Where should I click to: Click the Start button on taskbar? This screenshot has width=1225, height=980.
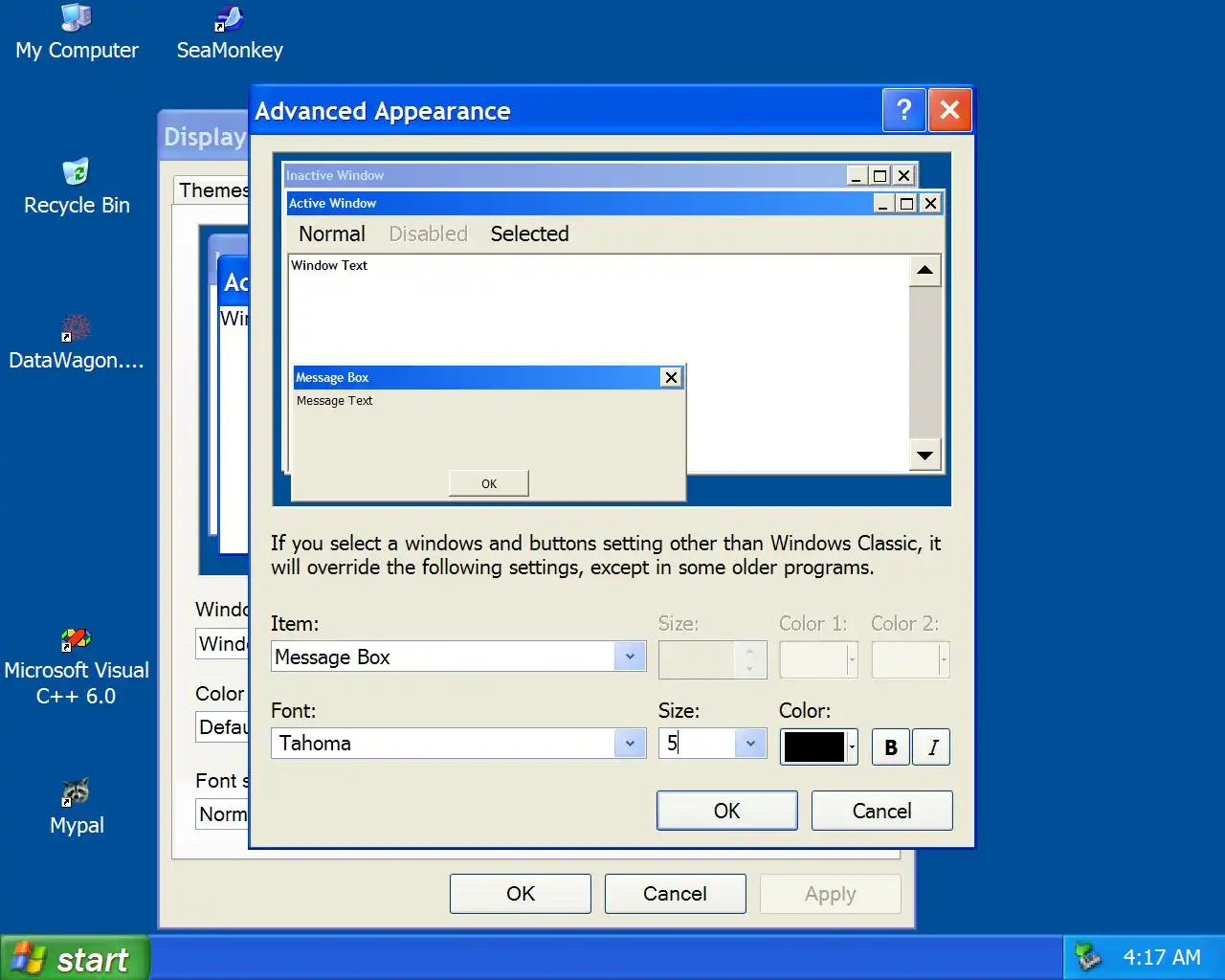click(x=75, y=958)
